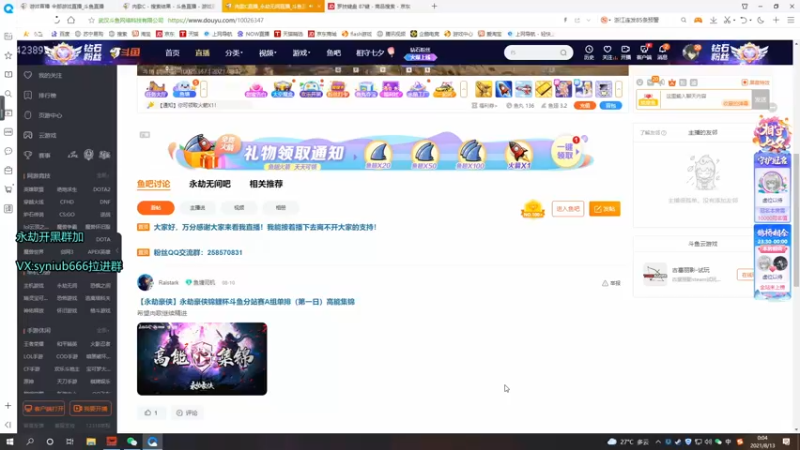Click the chat message input field
Image resolution: width=800 pixels, height=450 pixels.
[x=706, y=99]
